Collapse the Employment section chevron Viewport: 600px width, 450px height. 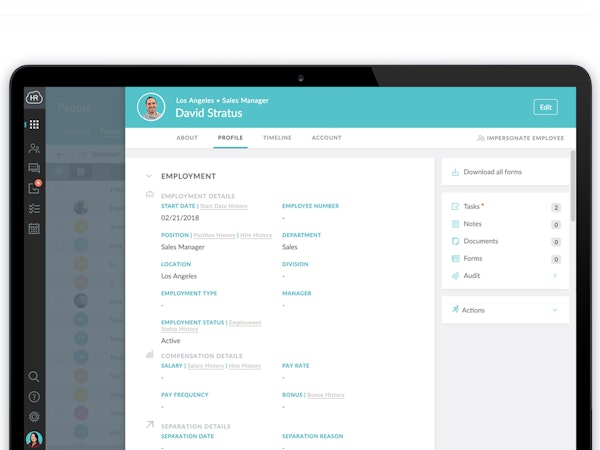click(149, 176)
